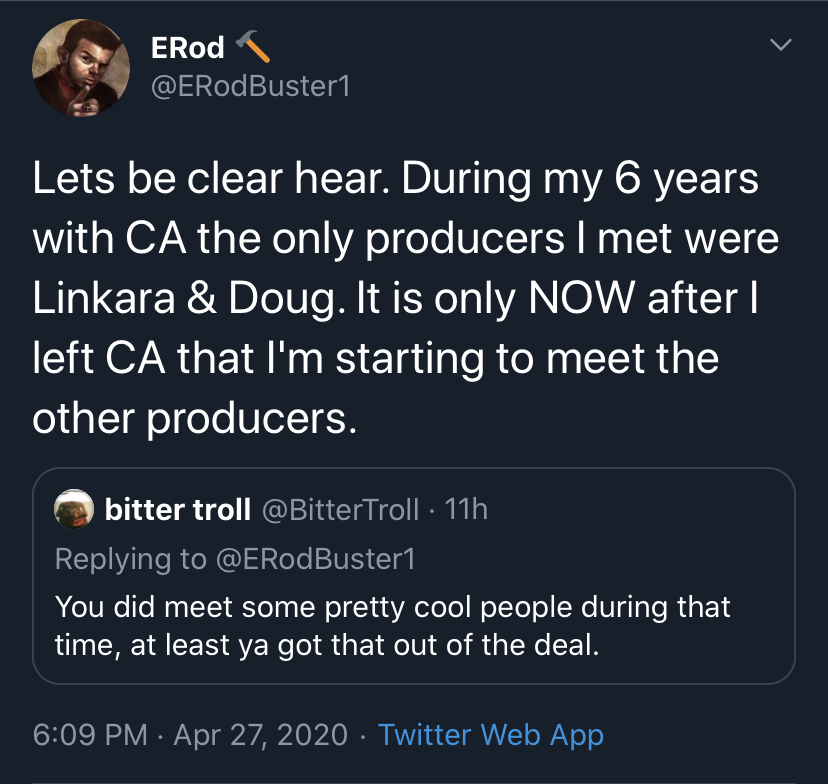
Task: Click the @BitterTroll handle in quoted tweet
Action: [341, 509]
